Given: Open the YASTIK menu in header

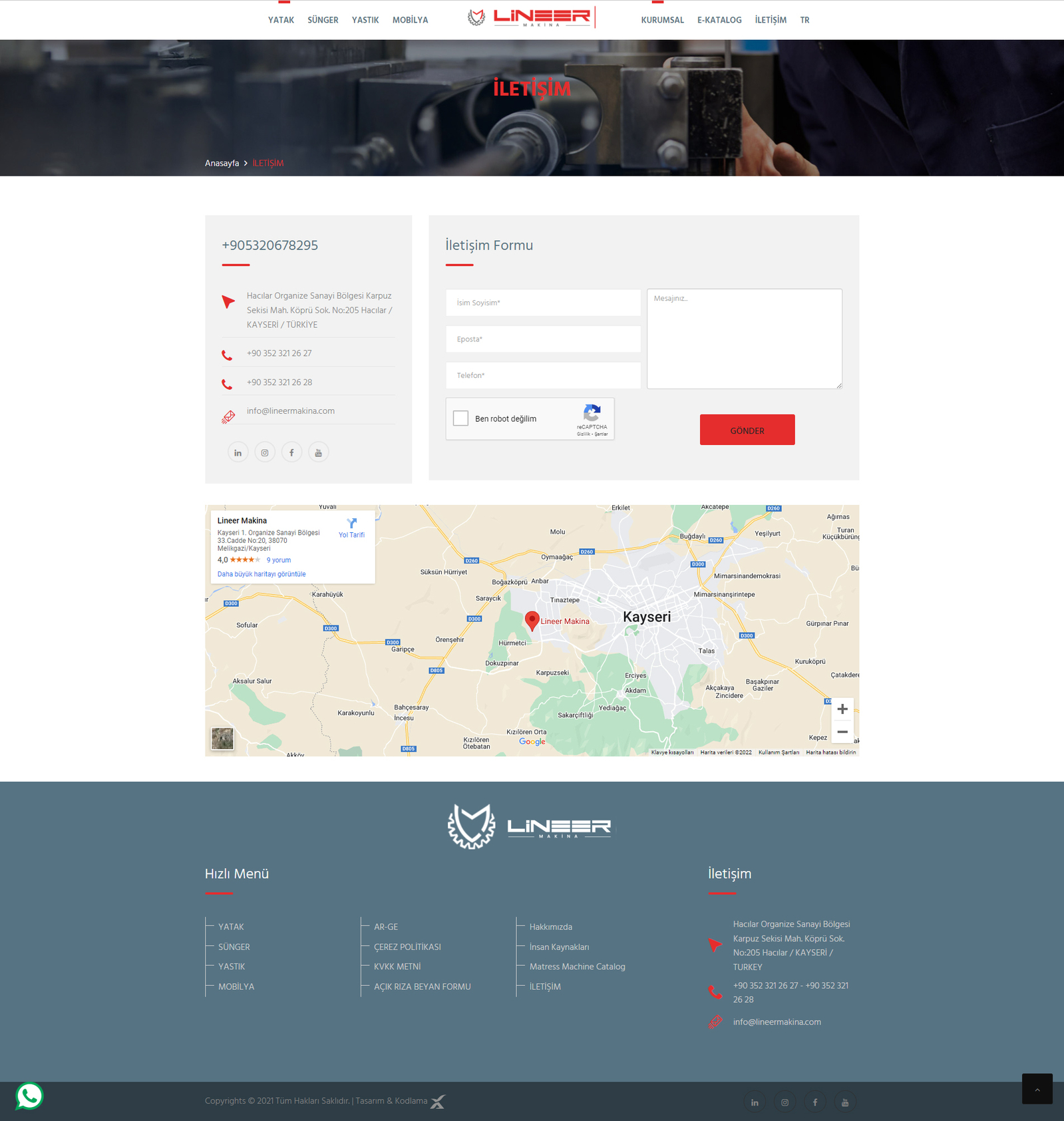Looking at the screenshot, I should click(x=365, y=20).
